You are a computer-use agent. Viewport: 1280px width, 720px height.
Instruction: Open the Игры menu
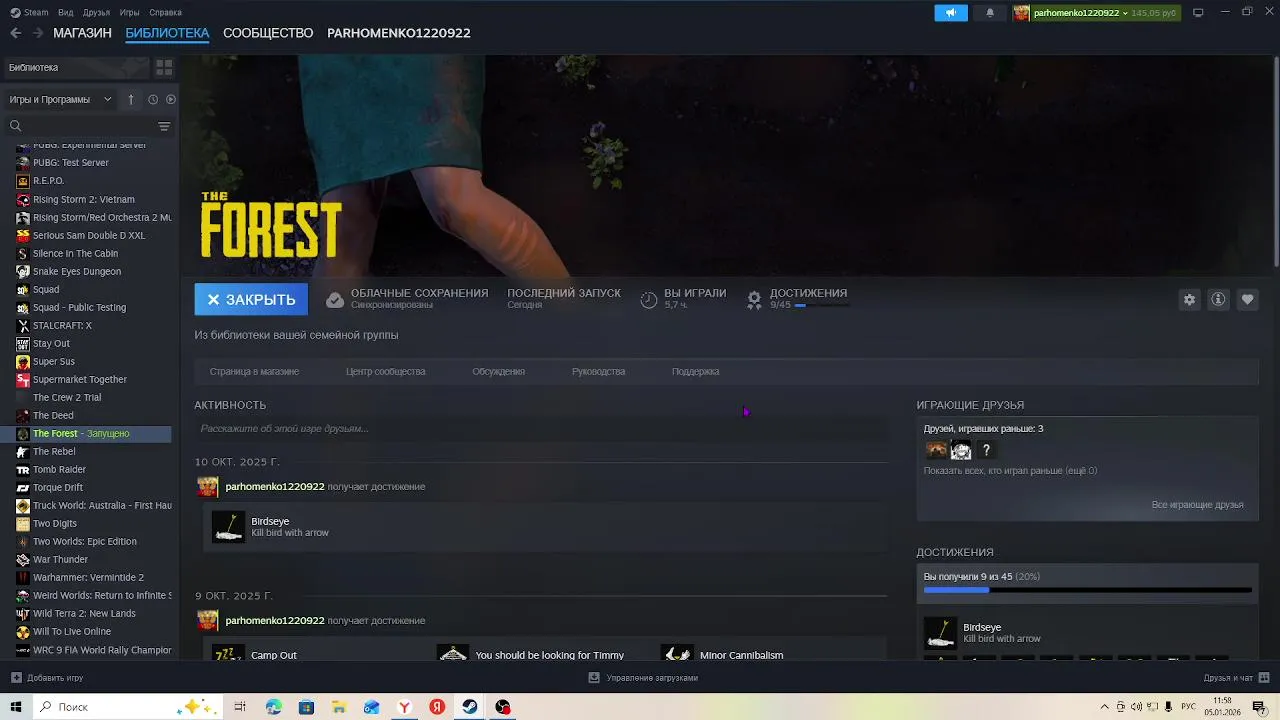pos(129,12)
